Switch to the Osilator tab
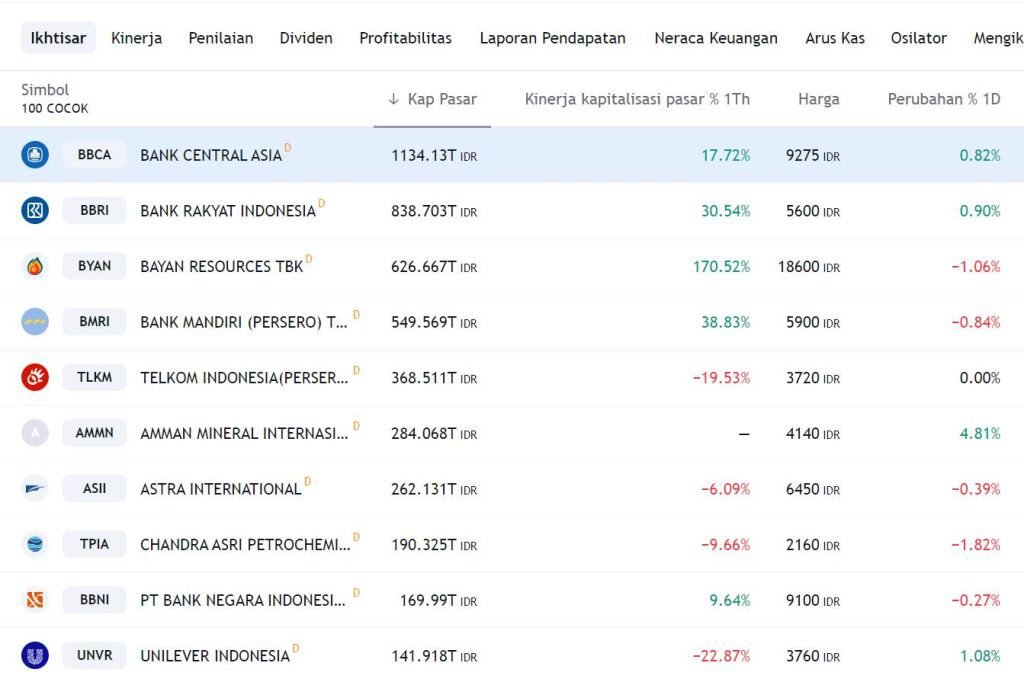Viewport: 1024px width, 682px height. (x=917, y=38)
